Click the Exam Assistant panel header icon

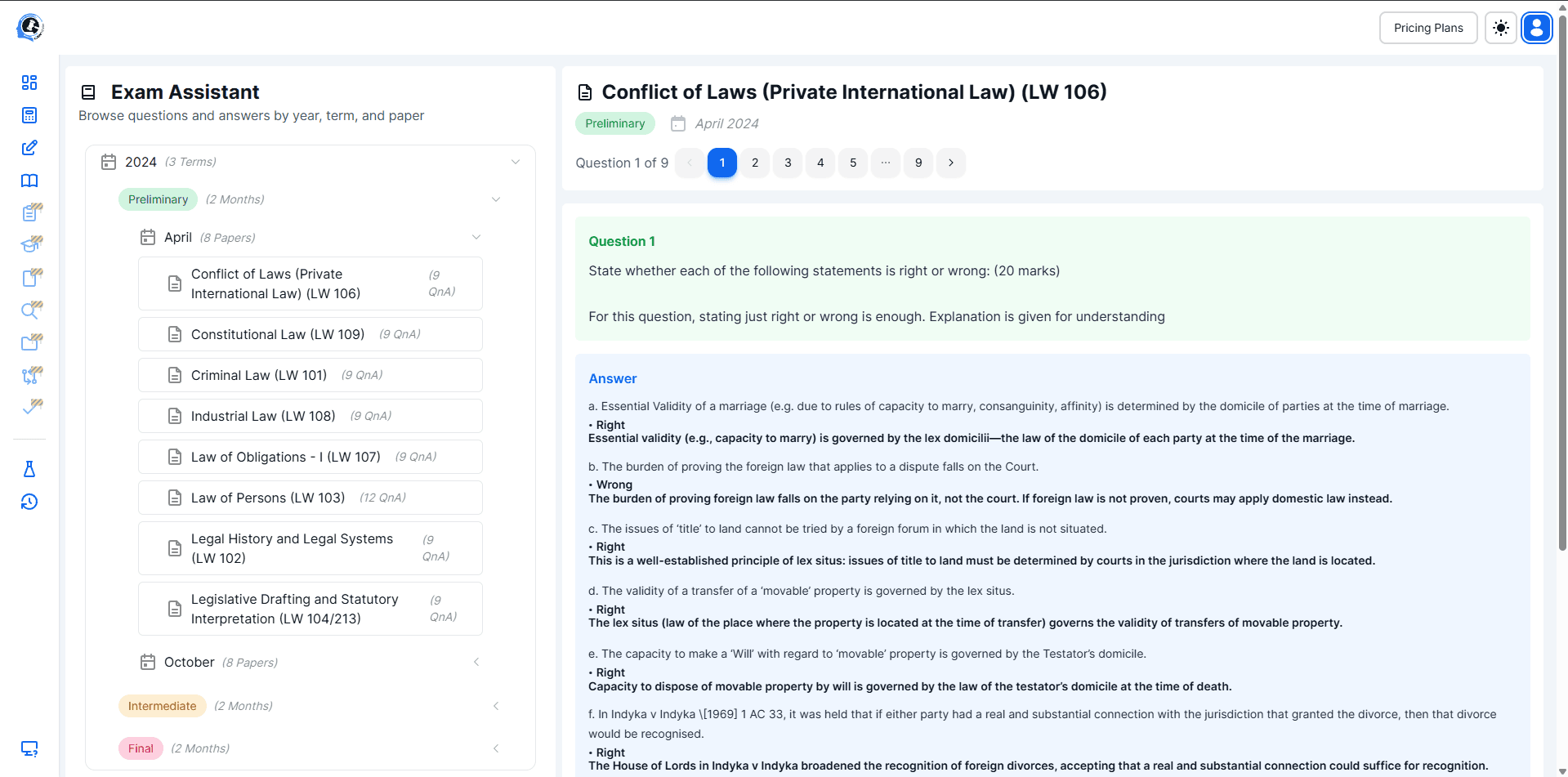[88, 92]
